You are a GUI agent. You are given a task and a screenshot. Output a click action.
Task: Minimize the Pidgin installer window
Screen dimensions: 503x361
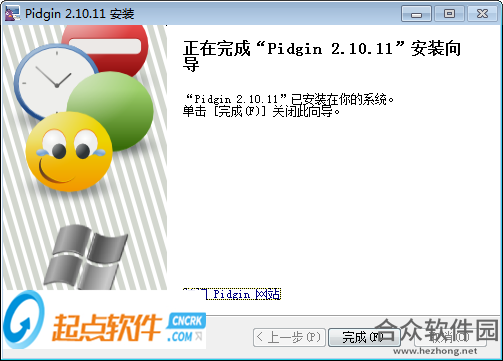(x=416, y=14)
